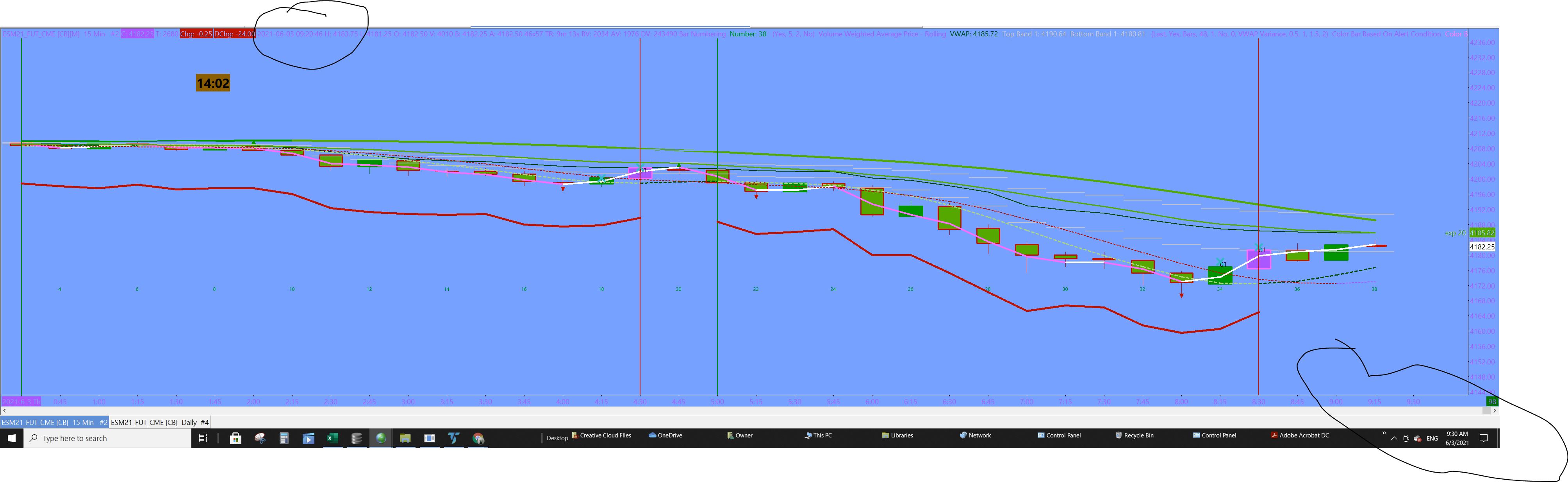Expand hidden system tray icons

pos(1394,439)
